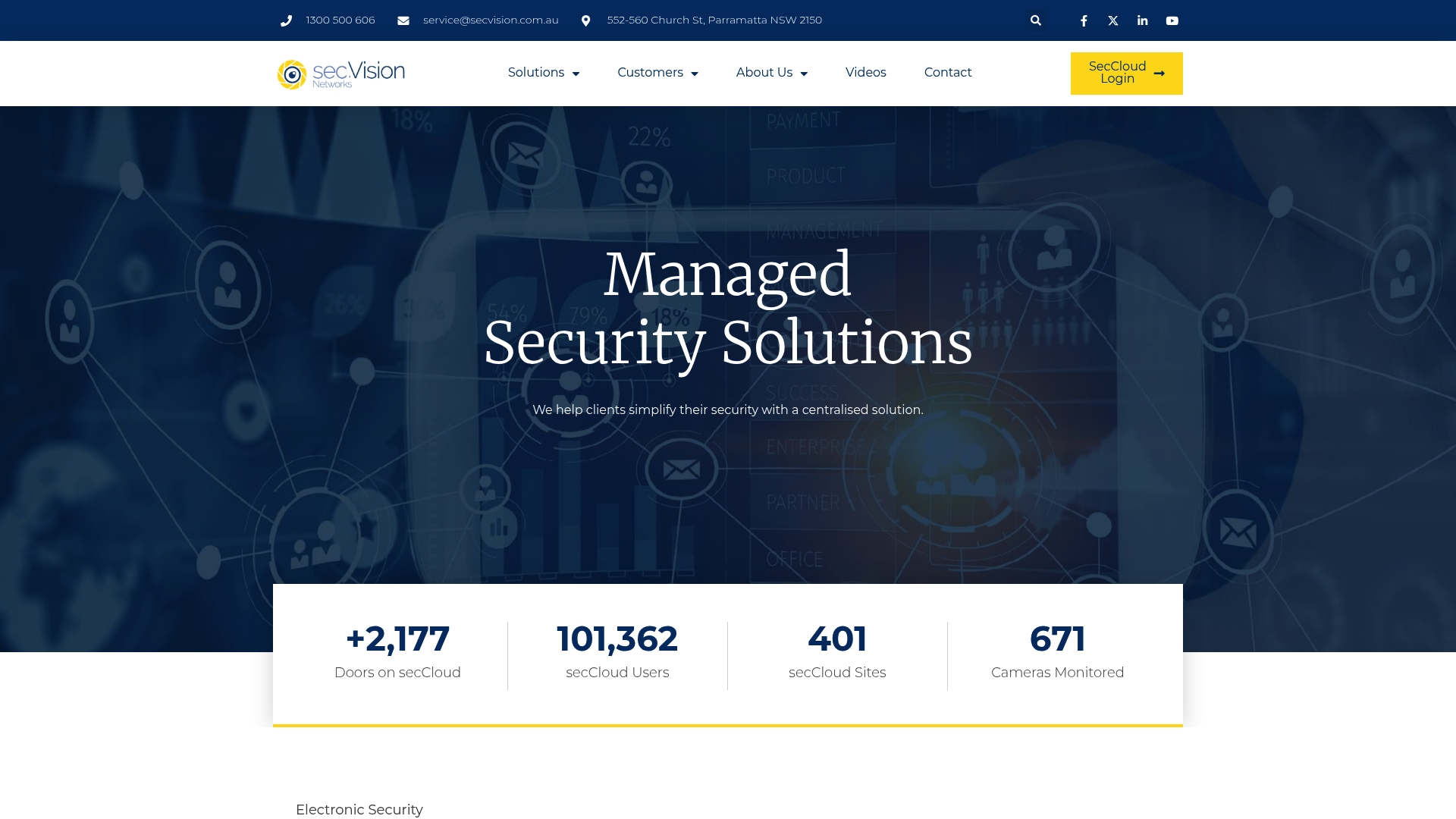Image resolution: width=1456 pixels, height=819 pixels.
Task: Open the About Us menu item
Action: [764, 73]
